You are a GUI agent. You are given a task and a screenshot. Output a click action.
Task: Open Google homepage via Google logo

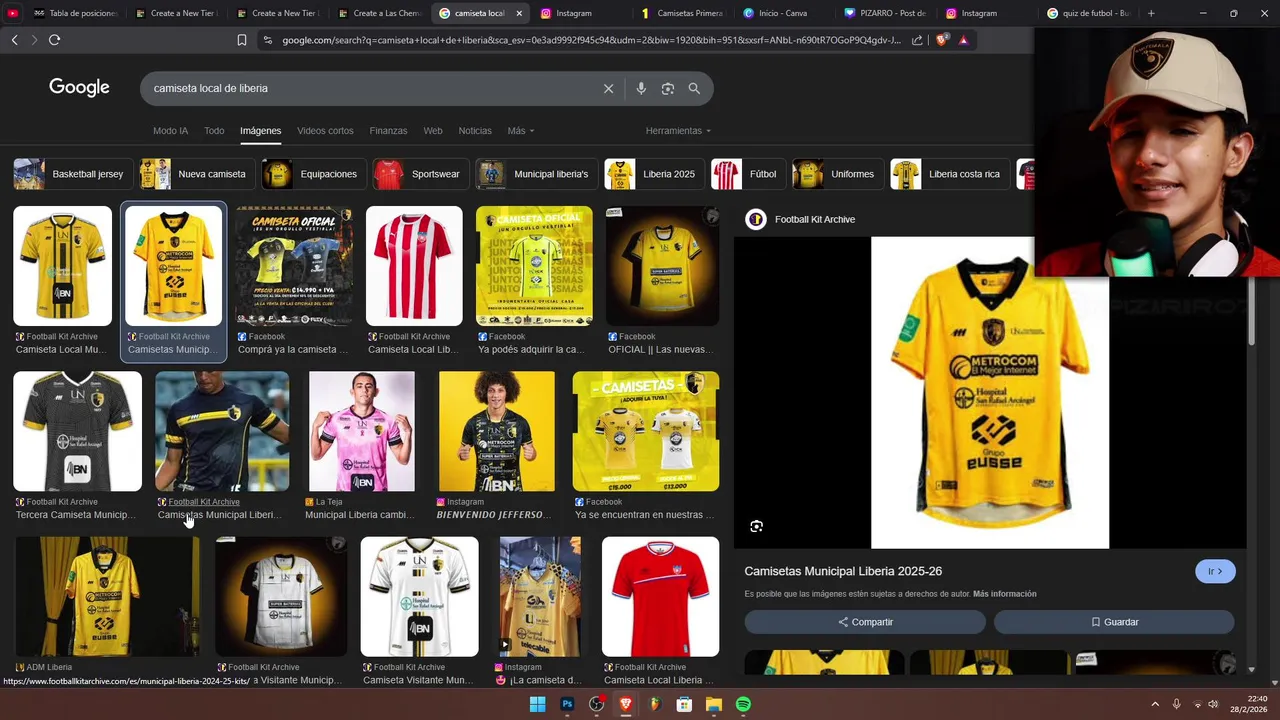[x=79, y=88]
